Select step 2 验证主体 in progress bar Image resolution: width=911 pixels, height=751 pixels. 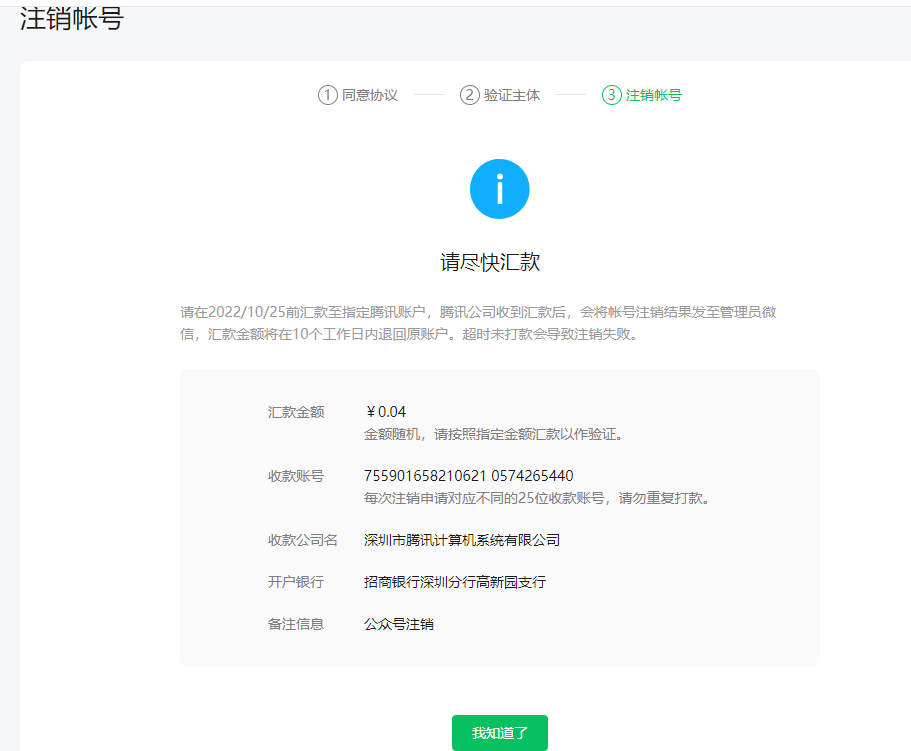(x=500, y=95)
